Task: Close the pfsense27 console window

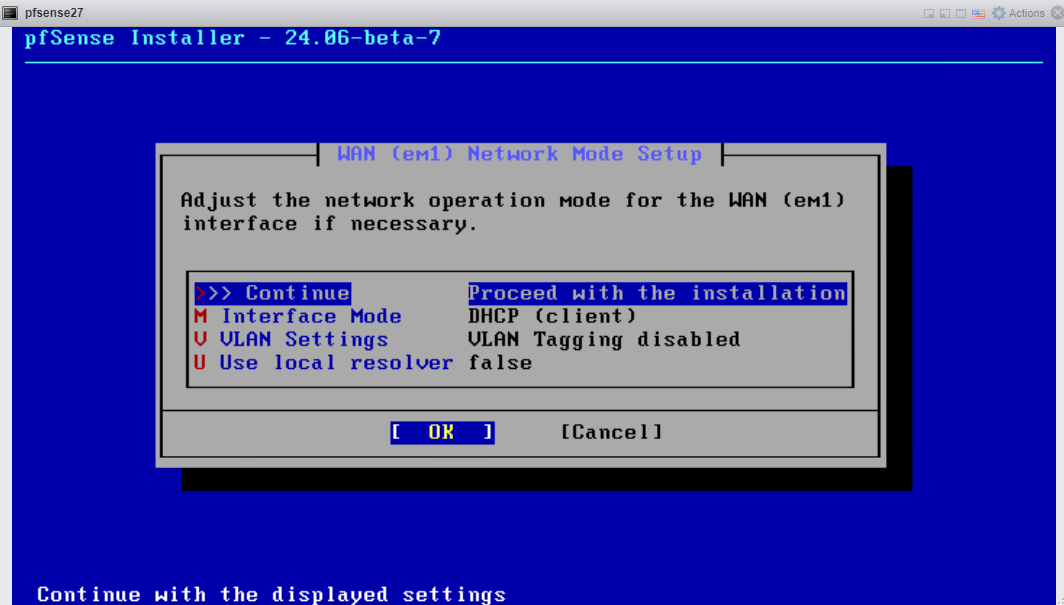Action: tap(1057, 13)
